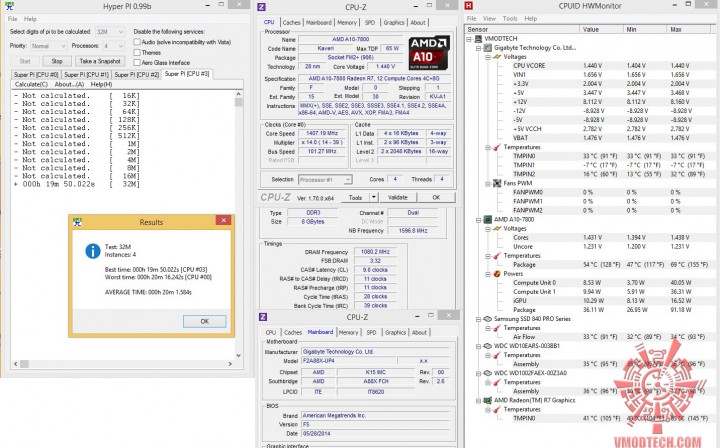Click the AMD A10-7800 processor icon in HWMonitor
Screen dimensions: 720x448
[488, 219]
